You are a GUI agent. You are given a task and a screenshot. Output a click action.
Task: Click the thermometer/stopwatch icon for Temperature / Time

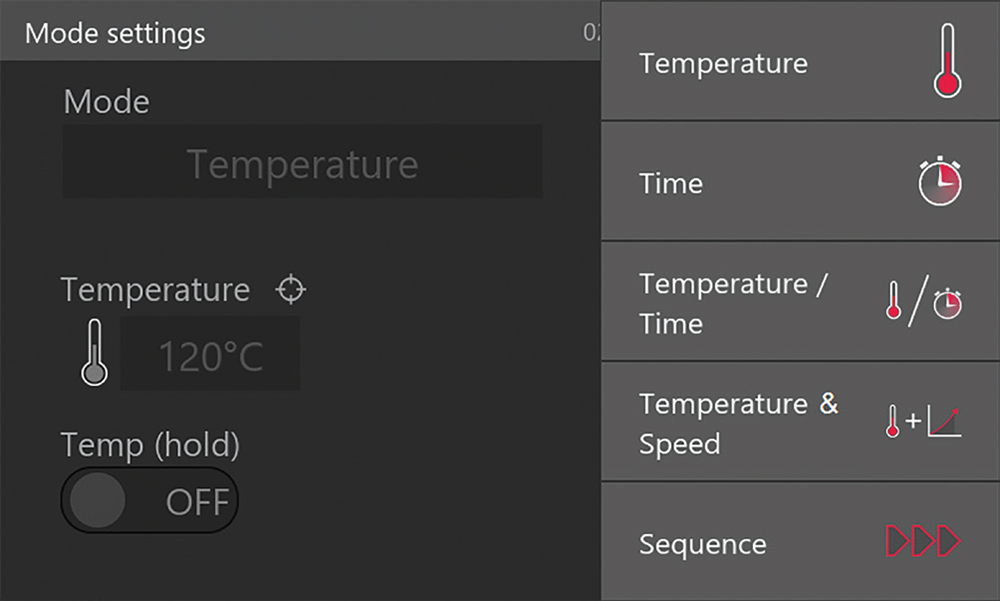tap(924, 303)
